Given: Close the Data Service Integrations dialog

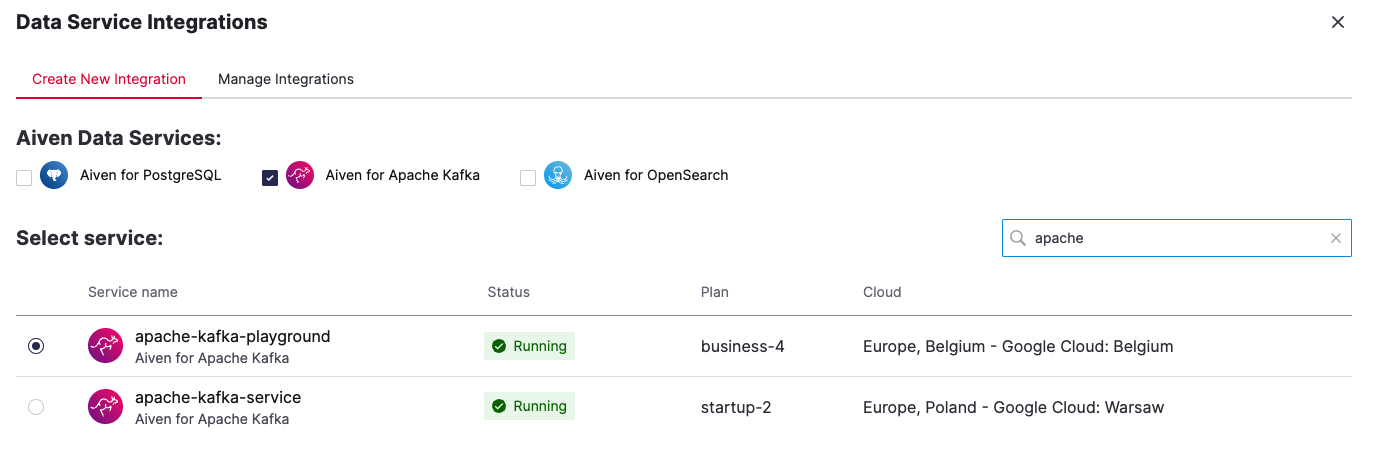Looking at the screenshot, I should coord(1337,22).
